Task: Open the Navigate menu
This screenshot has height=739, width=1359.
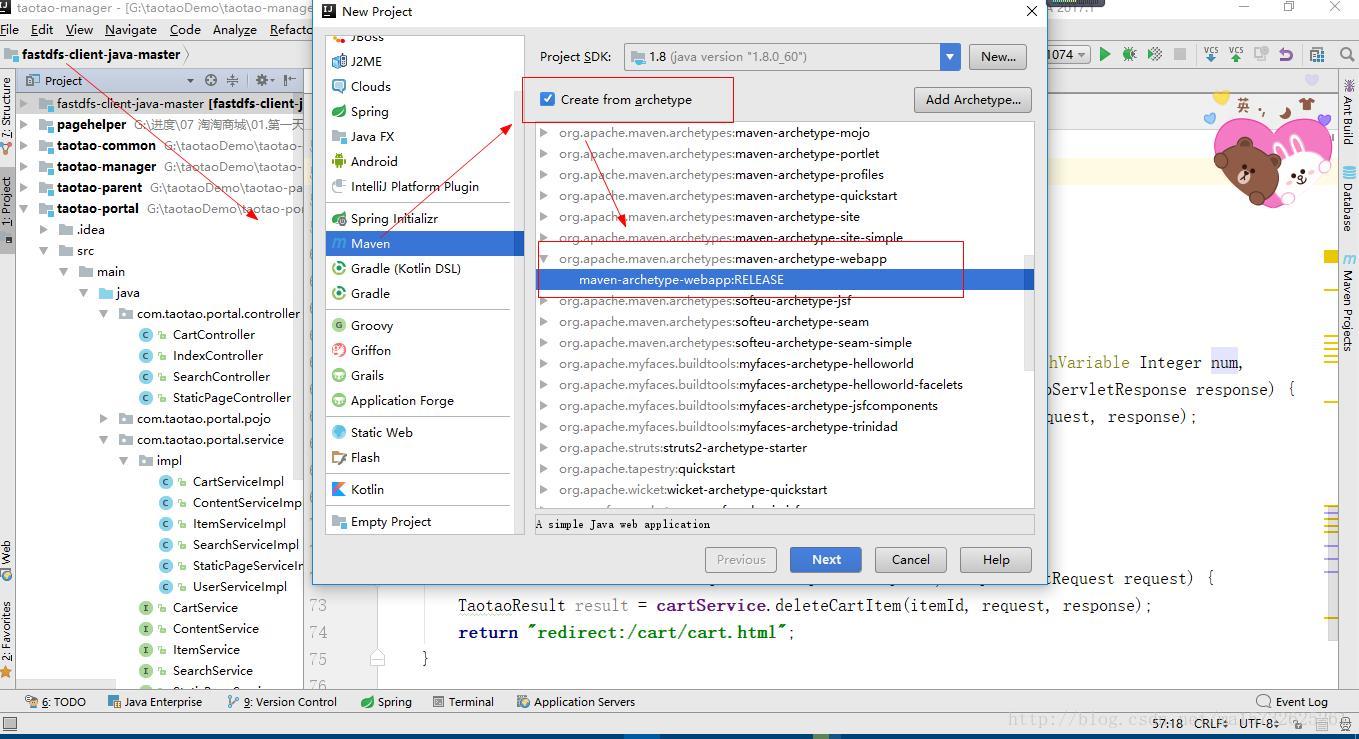Action: pyautogui.click(x=131, y=30)
